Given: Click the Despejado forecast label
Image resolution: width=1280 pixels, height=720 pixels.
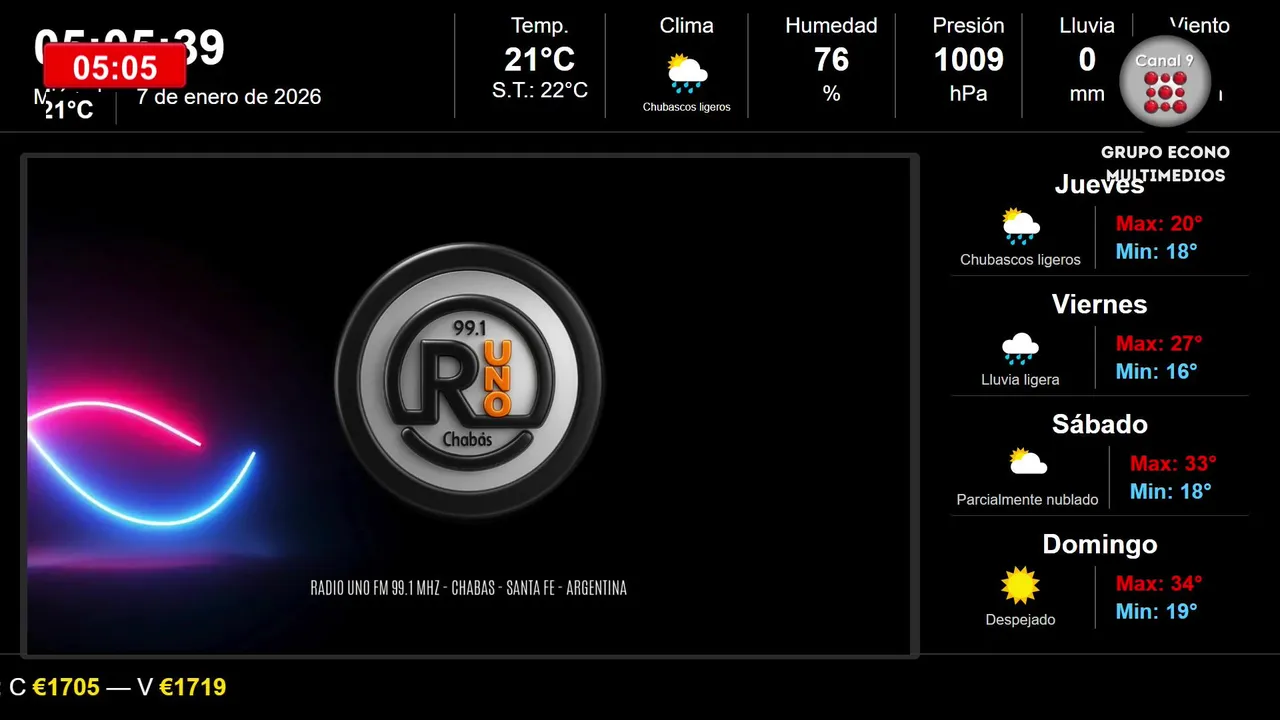Looking at the screenshot, I should point(1020,620).
